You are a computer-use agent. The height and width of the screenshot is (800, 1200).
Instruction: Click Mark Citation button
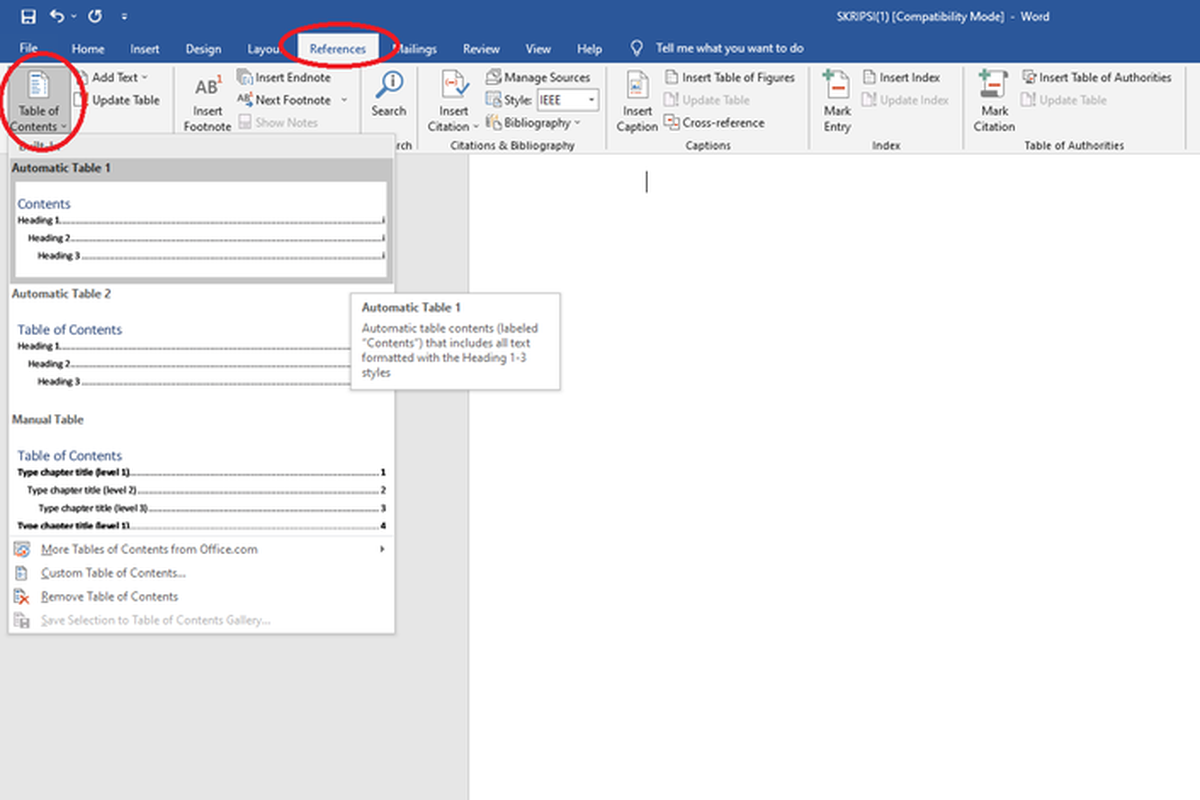point(994,101)
